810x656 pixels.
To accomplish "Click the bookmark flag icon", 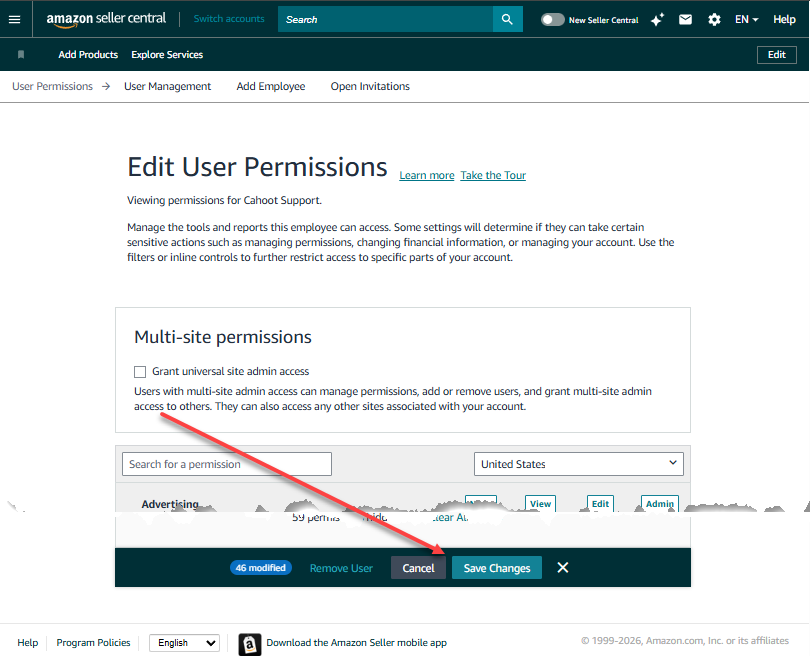I will pos(21,54).
